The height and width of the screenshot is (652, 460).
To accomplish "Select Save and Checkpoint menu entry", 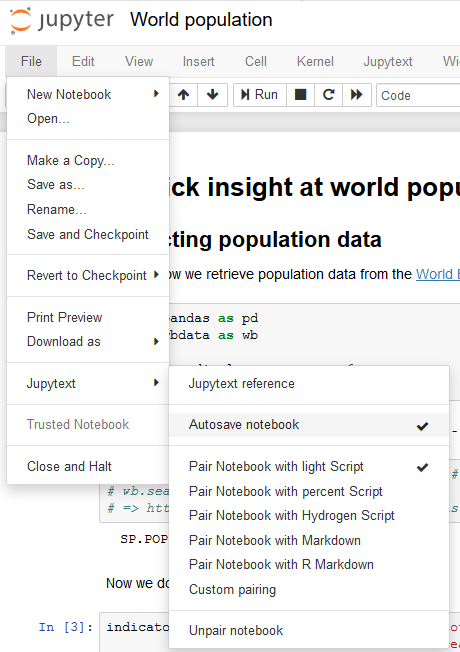I will 88,235.
